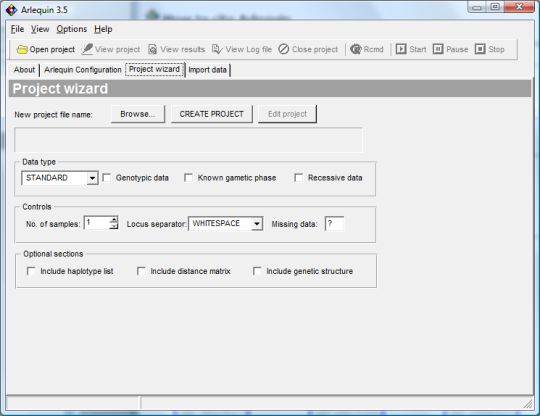Click the Edit project button

tap(287, 114)
